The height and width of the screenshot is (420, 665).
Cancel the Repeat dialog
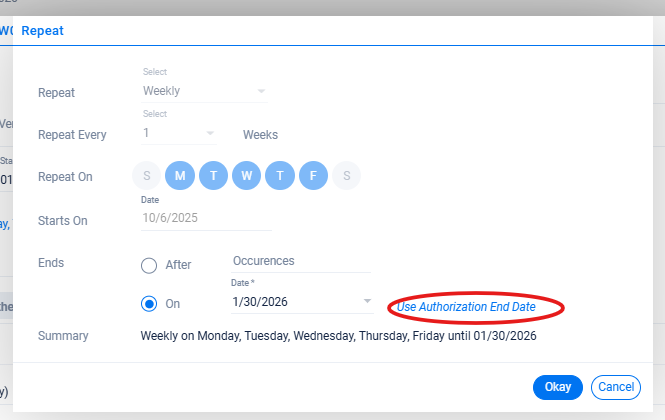coord(616,387)
